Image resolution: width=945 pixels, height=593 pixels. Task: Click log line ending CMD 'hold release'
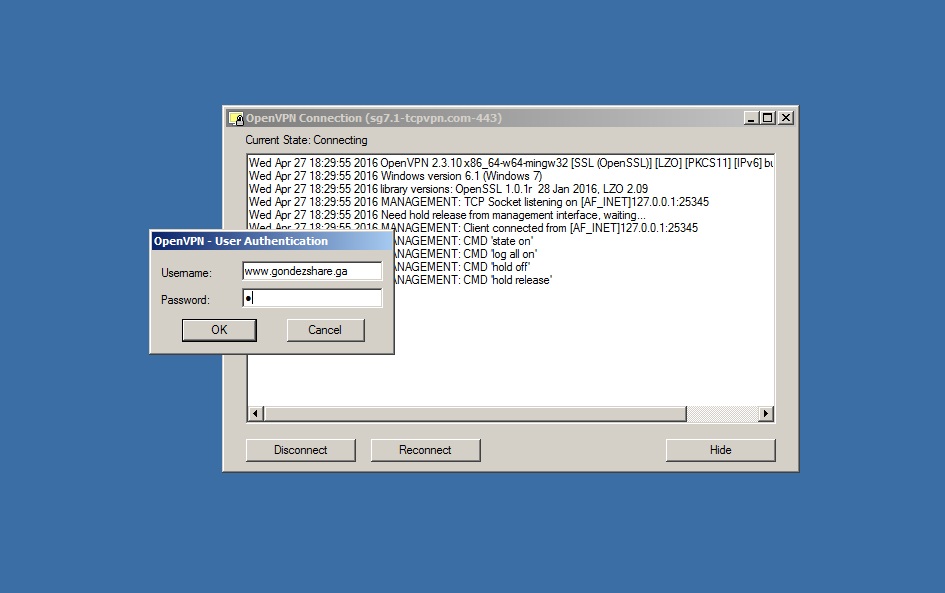(x=472, y=280)
